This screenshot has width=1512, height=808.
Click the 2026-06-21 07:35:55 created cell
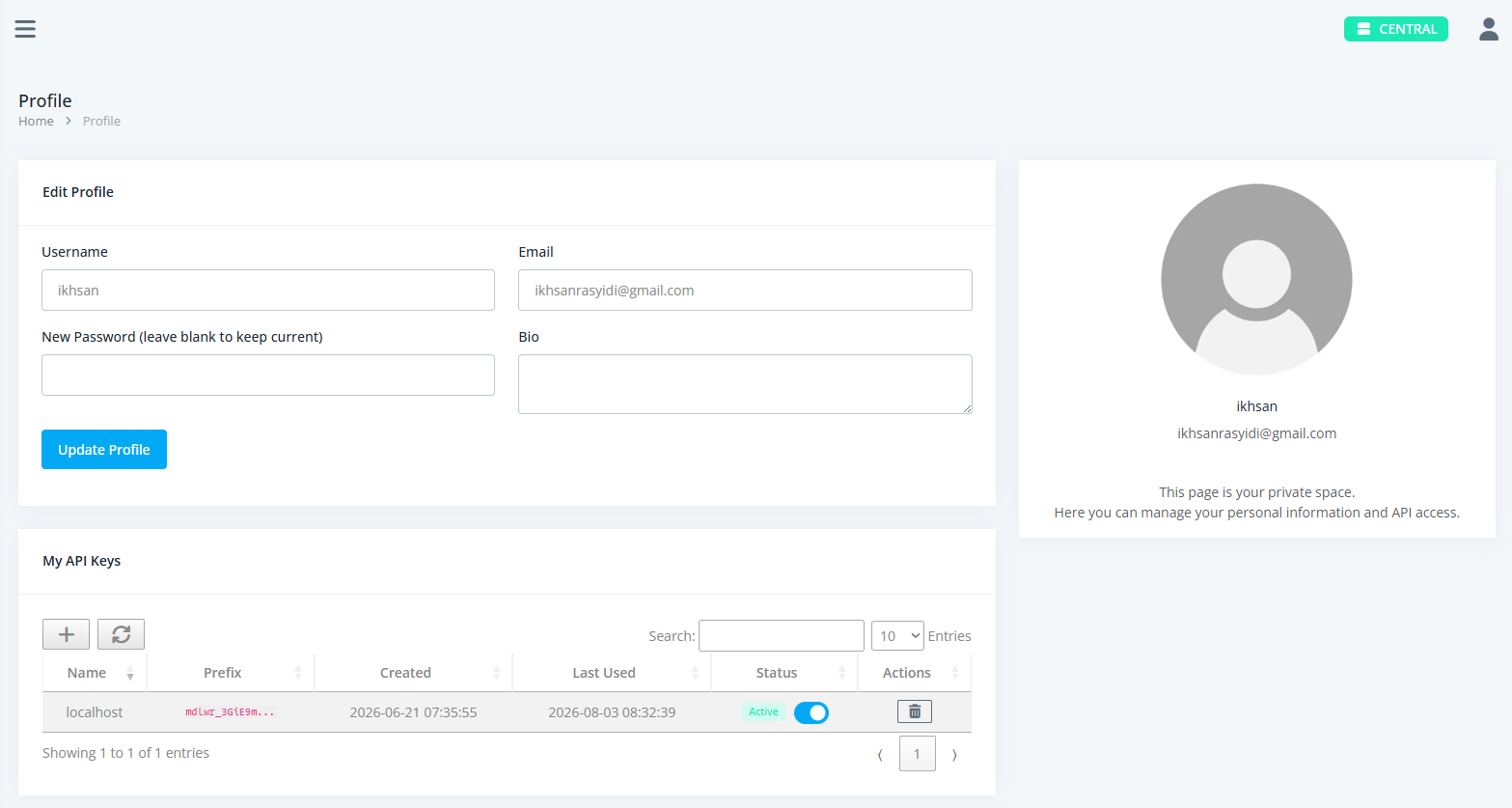413,712
